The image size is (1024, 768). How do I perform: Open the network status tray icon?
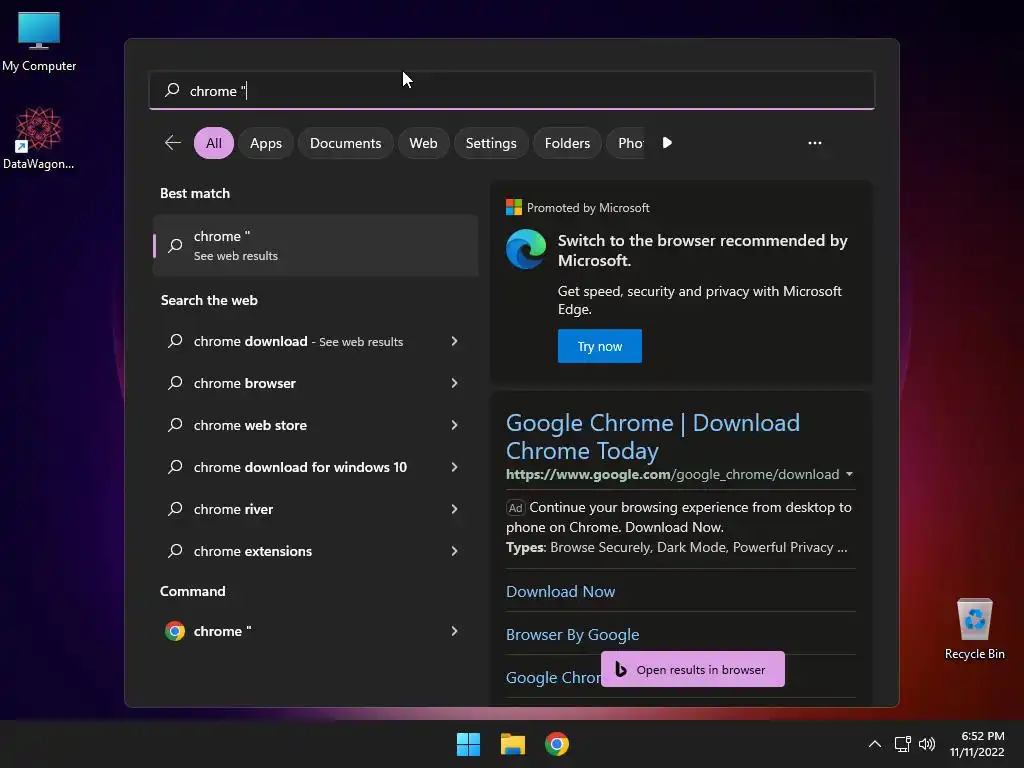click(x=903, y=744)
